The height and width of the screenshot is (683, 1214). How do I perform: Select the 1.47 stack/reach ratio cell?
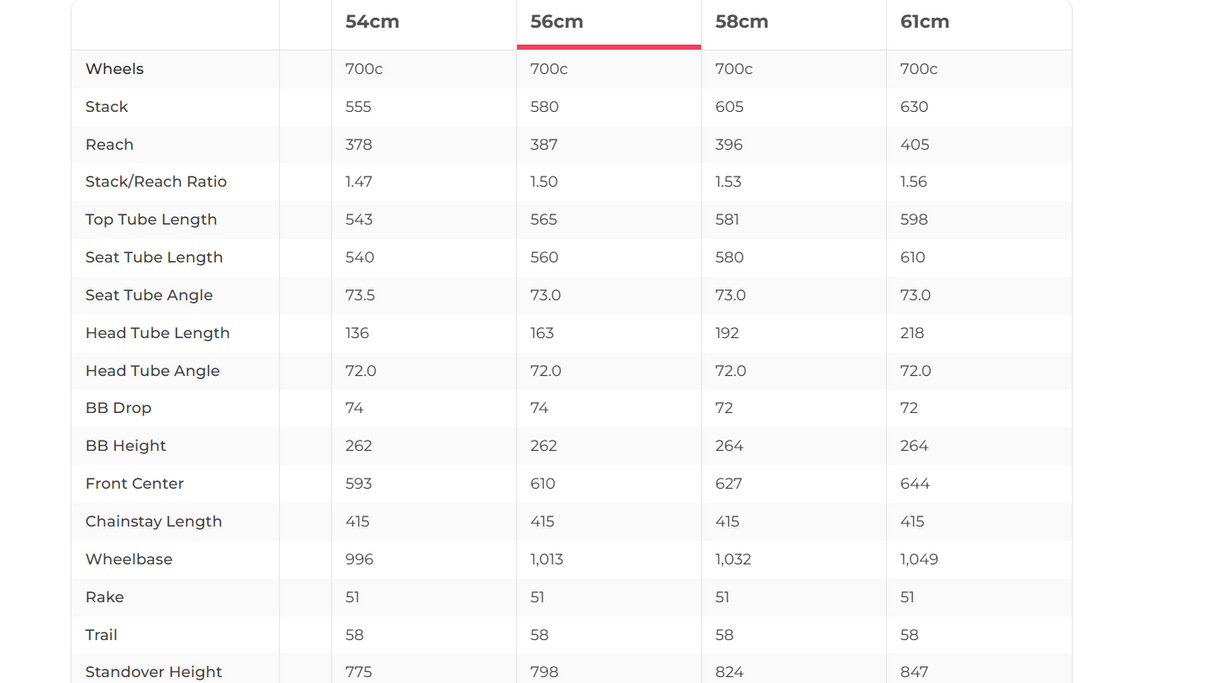359,182
